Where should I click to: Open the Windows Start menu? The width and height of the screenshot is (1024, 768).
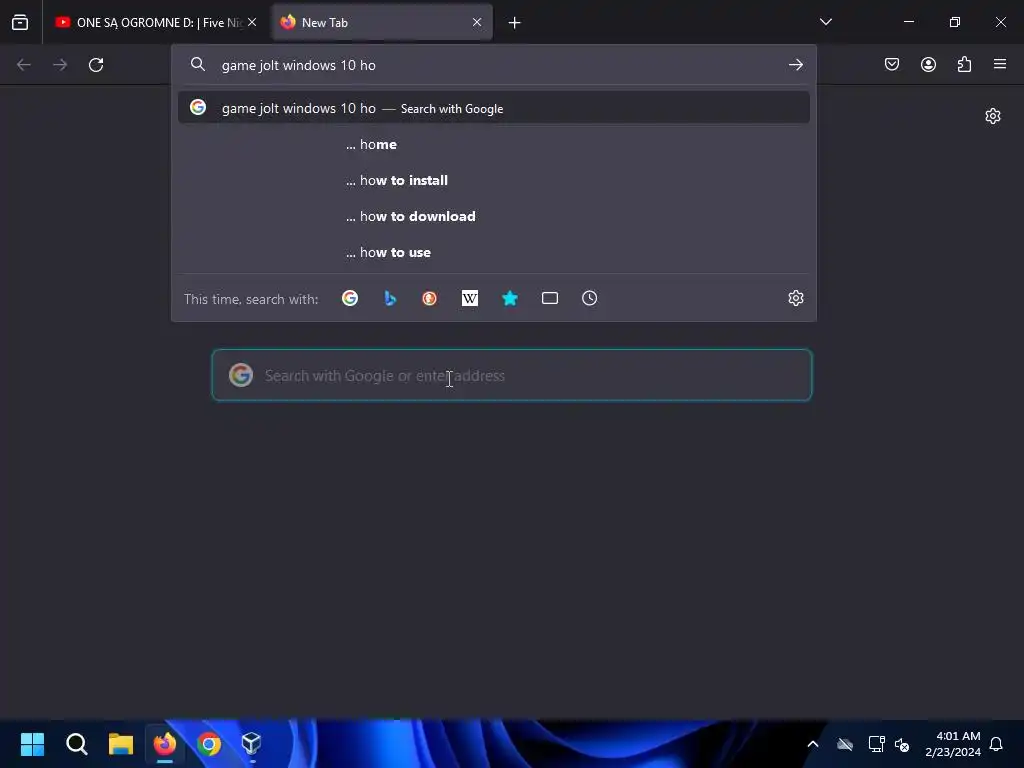pyautogui.click(x=32, y=744)
